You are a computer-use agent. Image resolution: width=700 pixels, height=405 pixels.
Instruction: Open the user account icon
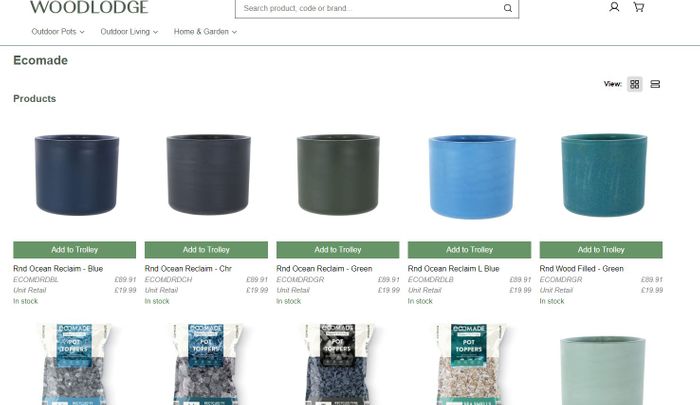point(614,7)
